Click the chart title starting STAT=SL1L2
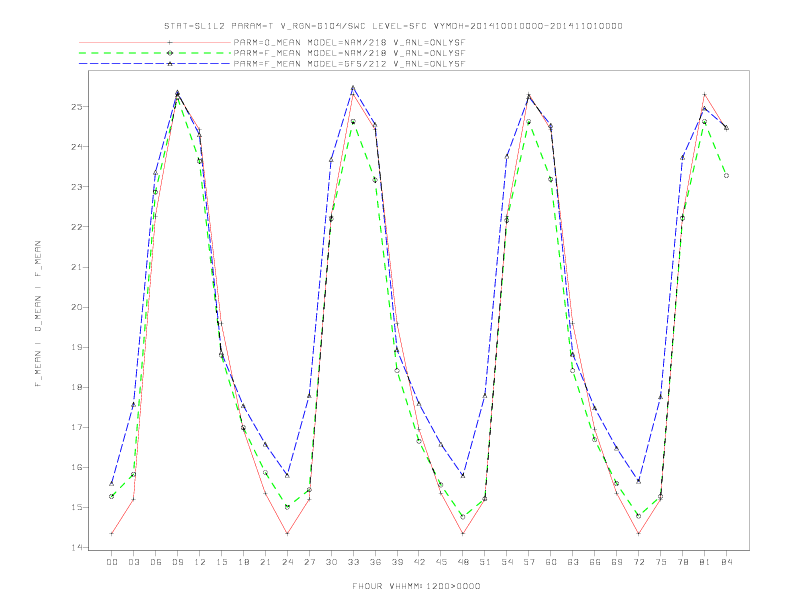The width and height of the screenshot is (792, 612). point(393,26)
